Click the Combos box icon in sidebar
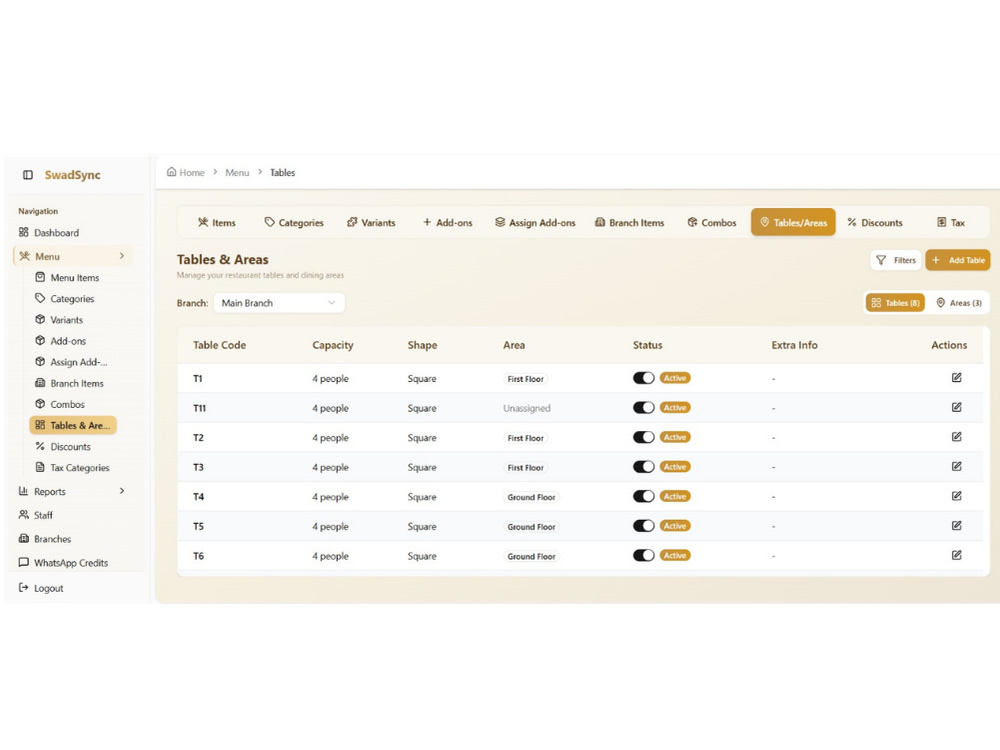 point(40,404)
